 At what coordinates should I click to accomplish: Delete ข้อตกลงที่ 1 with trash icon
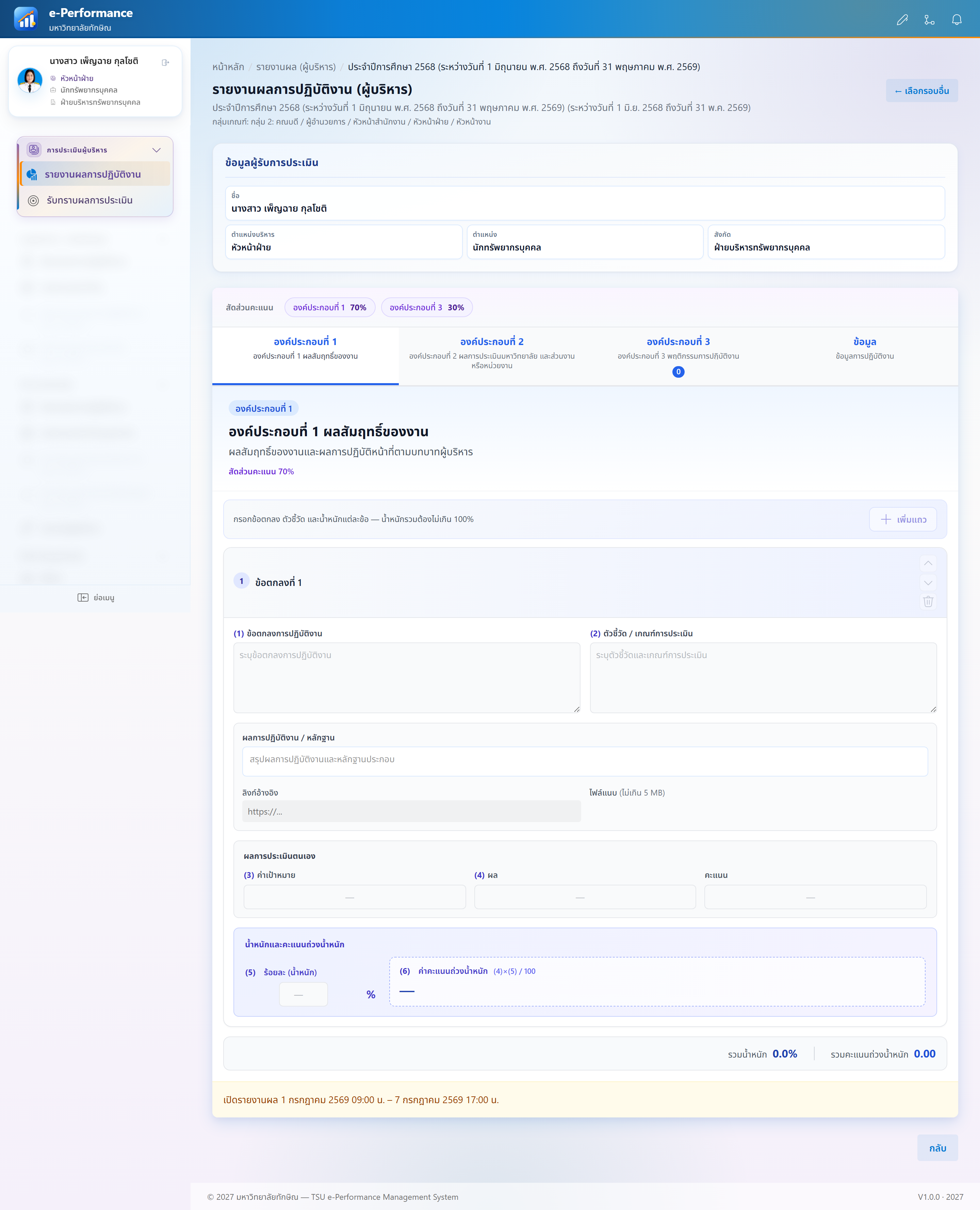(x=928, y=602)
